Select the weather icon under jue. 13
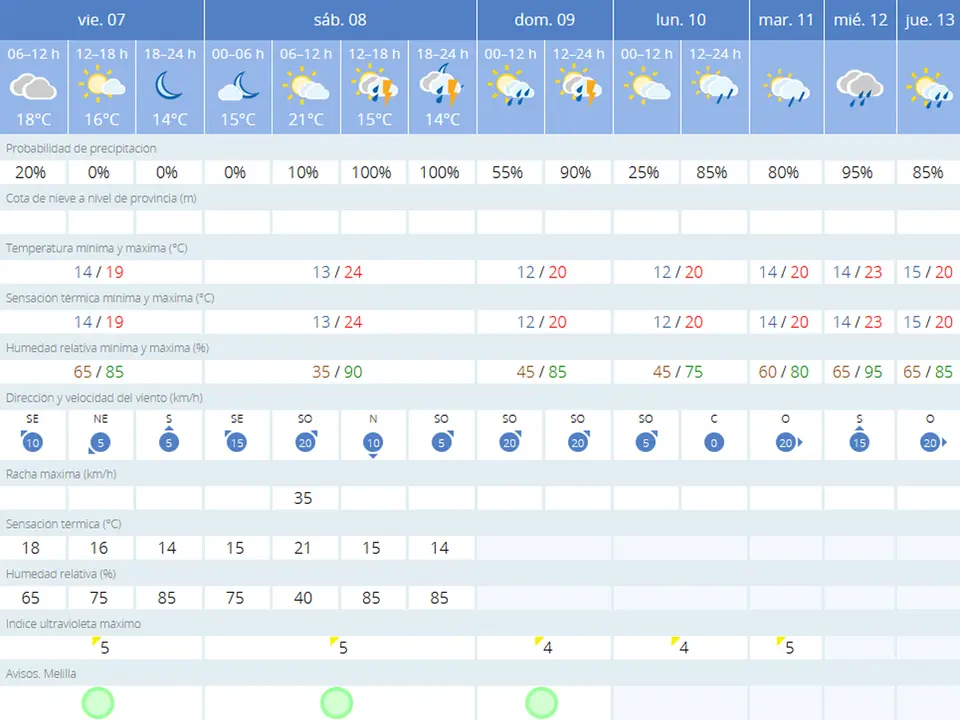The image size is (960, 720). click(929, 89)
